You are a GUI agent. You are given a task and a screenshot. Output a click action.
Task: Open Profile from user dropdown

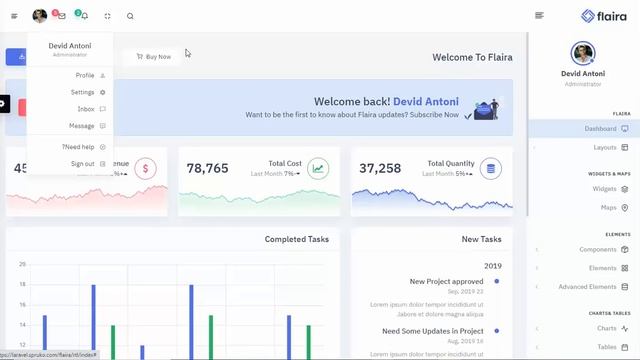click(70, 76)
